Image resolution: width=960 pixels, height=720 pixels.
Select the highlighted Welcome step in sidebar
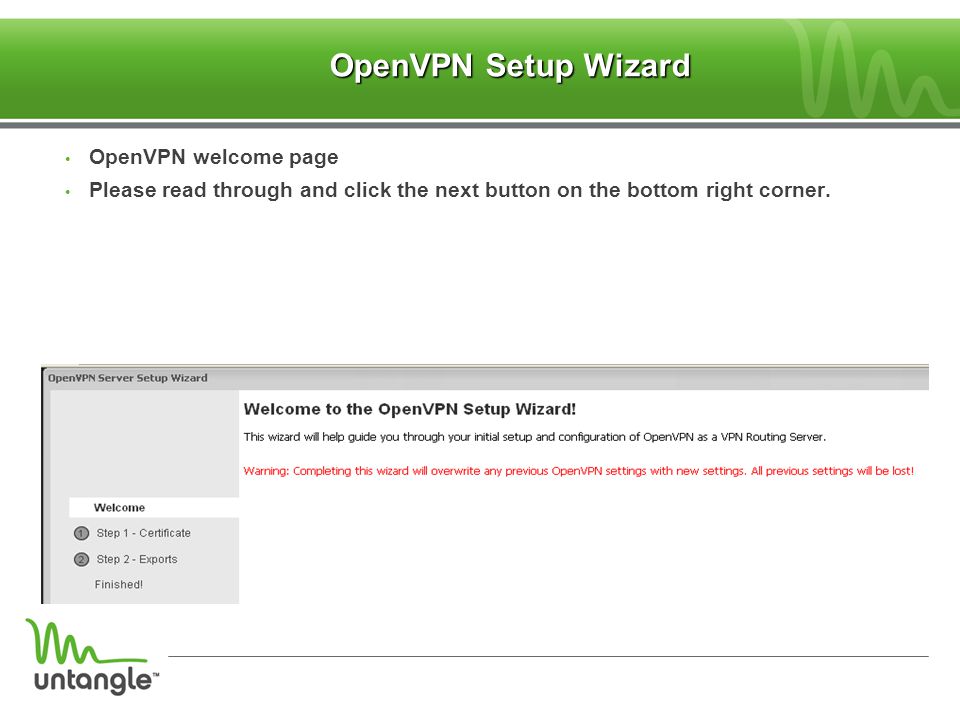(x=154, y=508)
